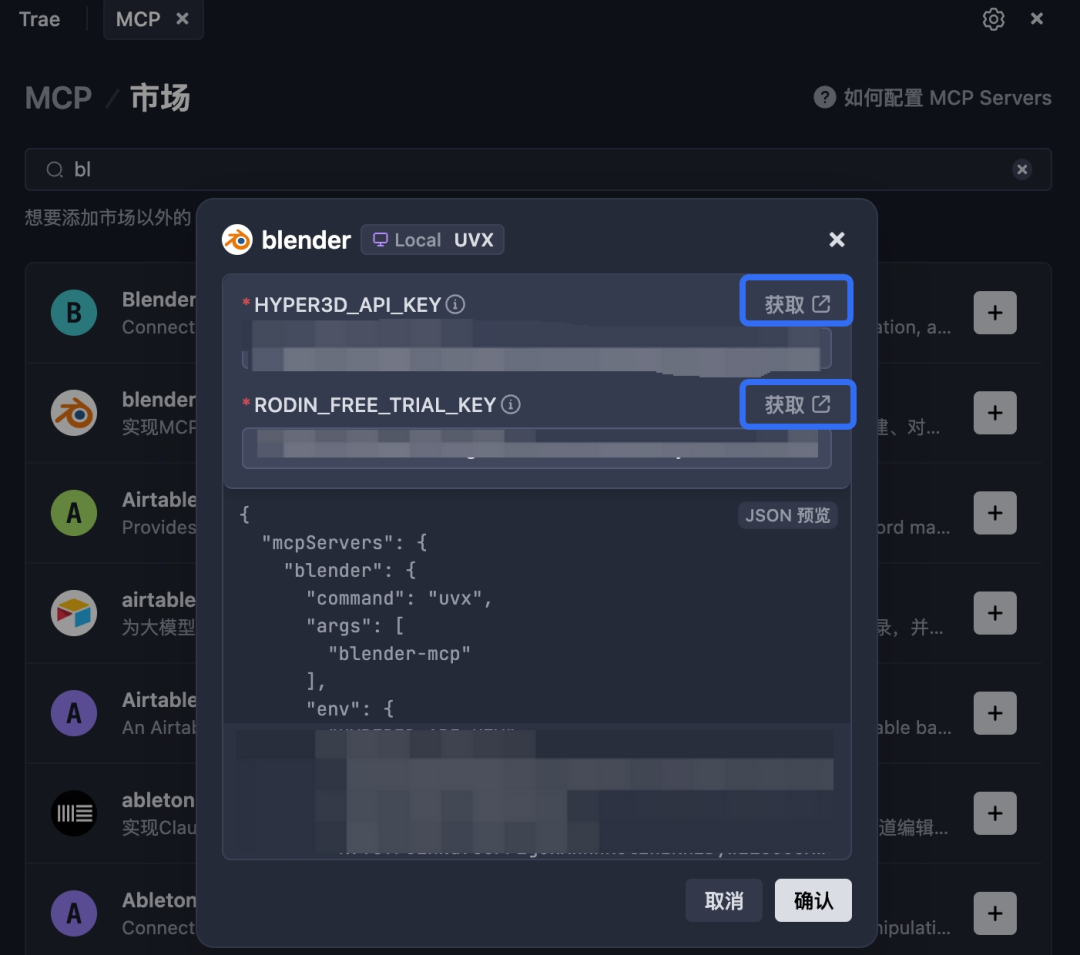Image resolution: width=1080 pixels, height=955 pixels.
Task: Click the Local UVX badge
Action: tap(432, 239)
